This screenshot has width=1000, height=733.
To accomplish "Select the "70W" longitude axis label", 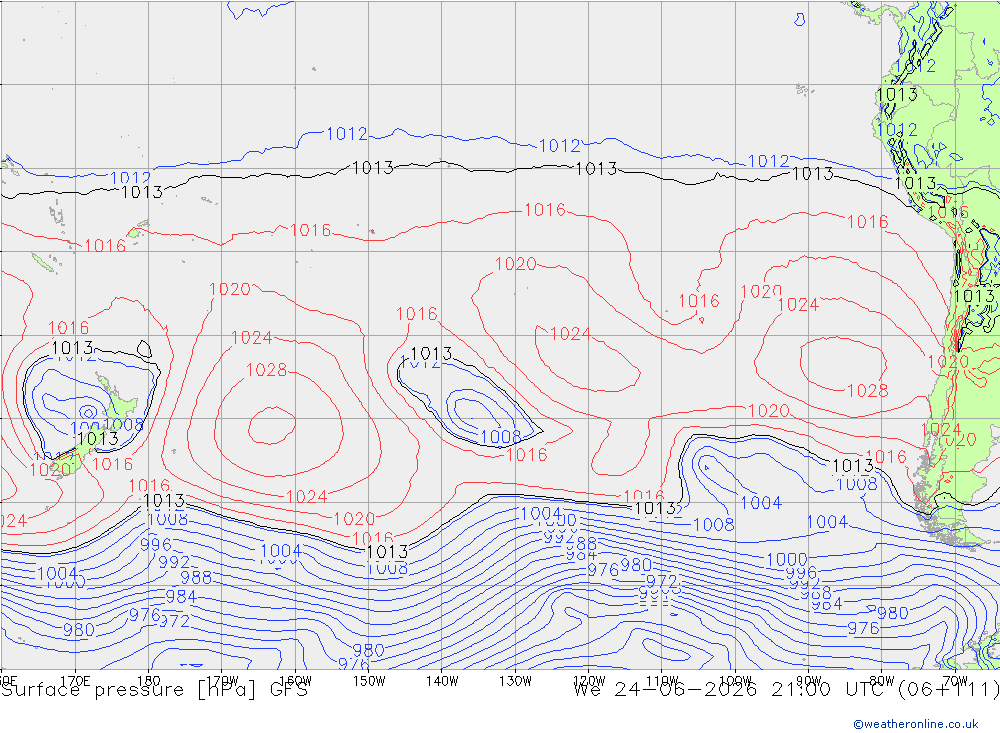I will point(955,681).
